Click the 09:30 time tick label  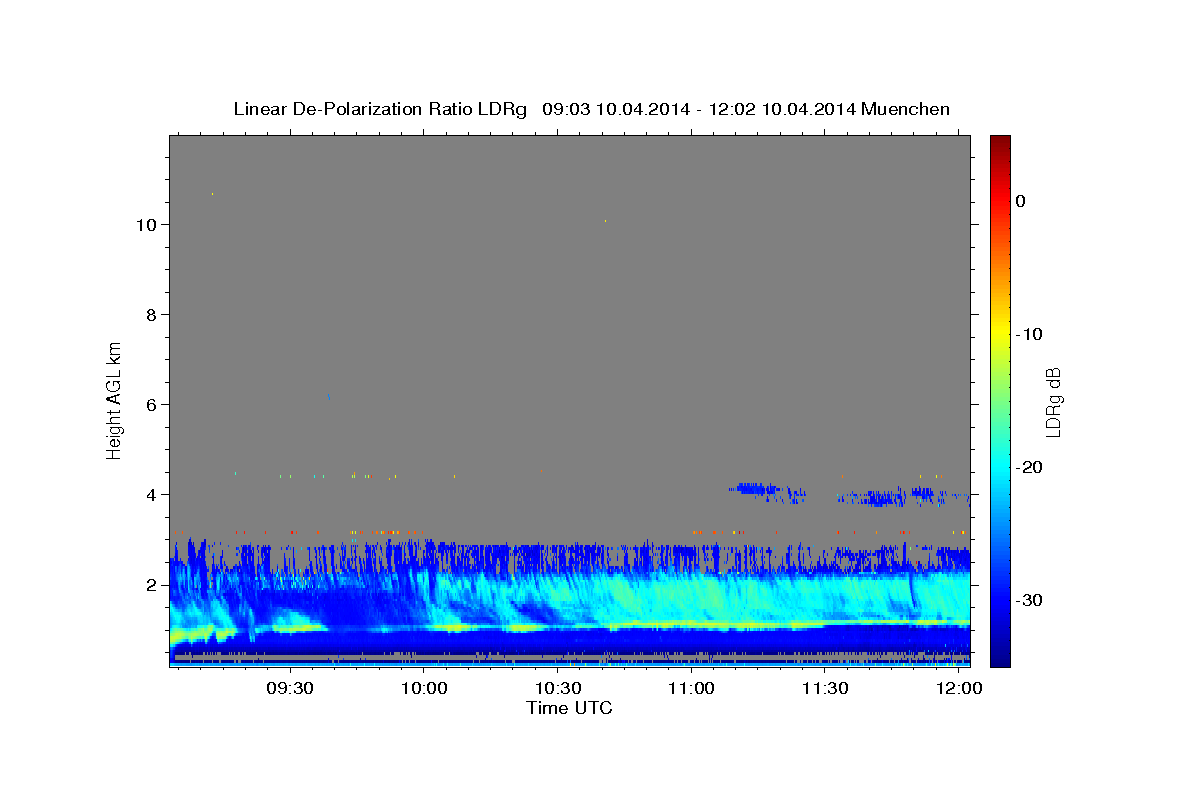pyautogui.click(x=290, y=689)
